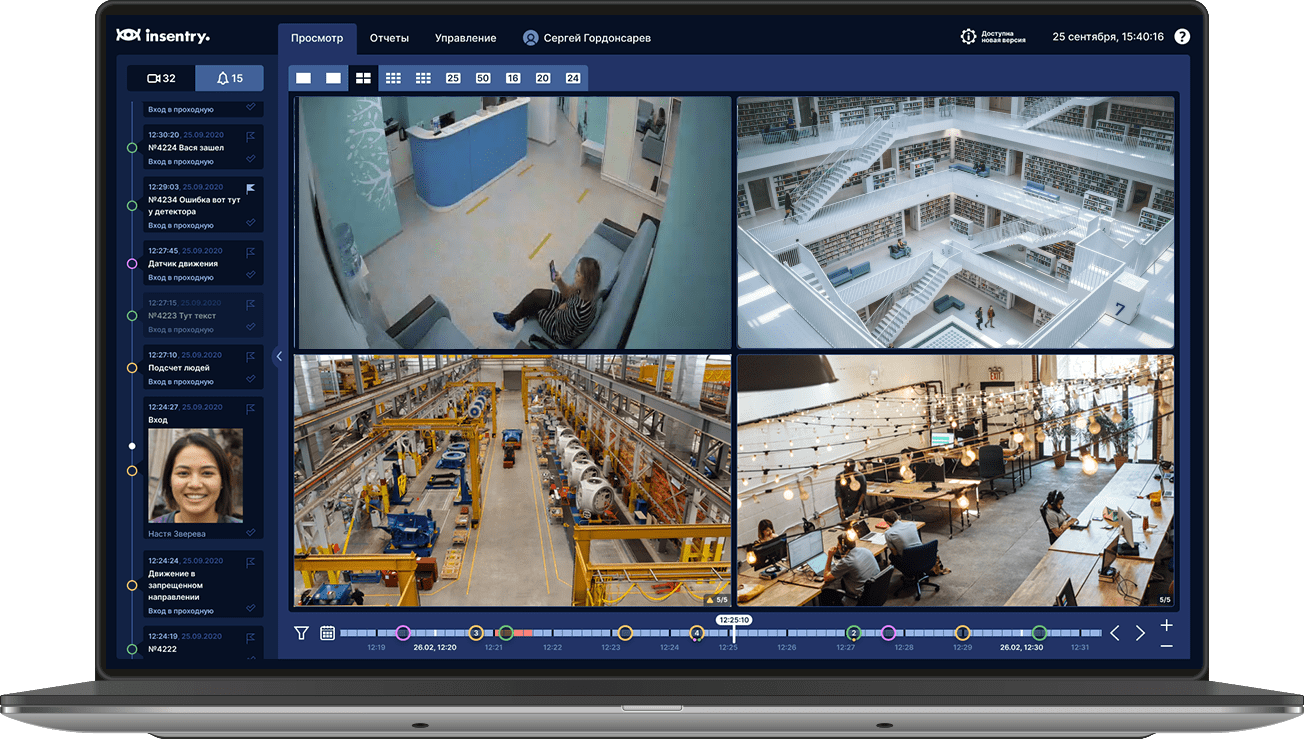Select single camera view layout icon
1304x739 pixels.
point(303,76)
